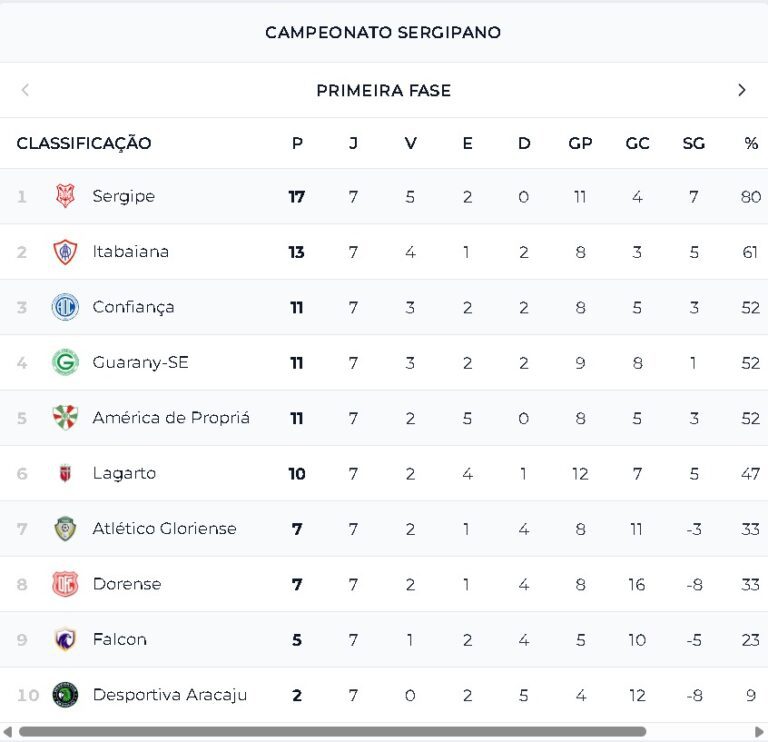The height and width of the screenshot is (742, 768).
Task: Open the Sergipe team name link
Action: click(123, 196)
